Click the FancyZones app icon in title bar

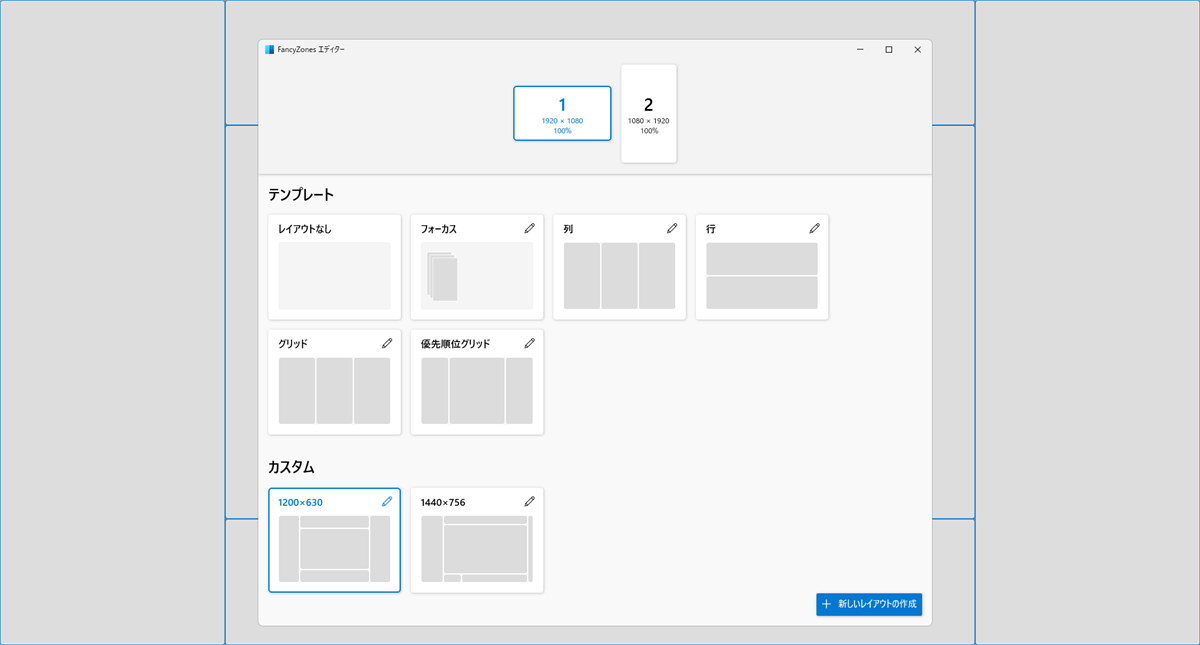coord(270,49)
